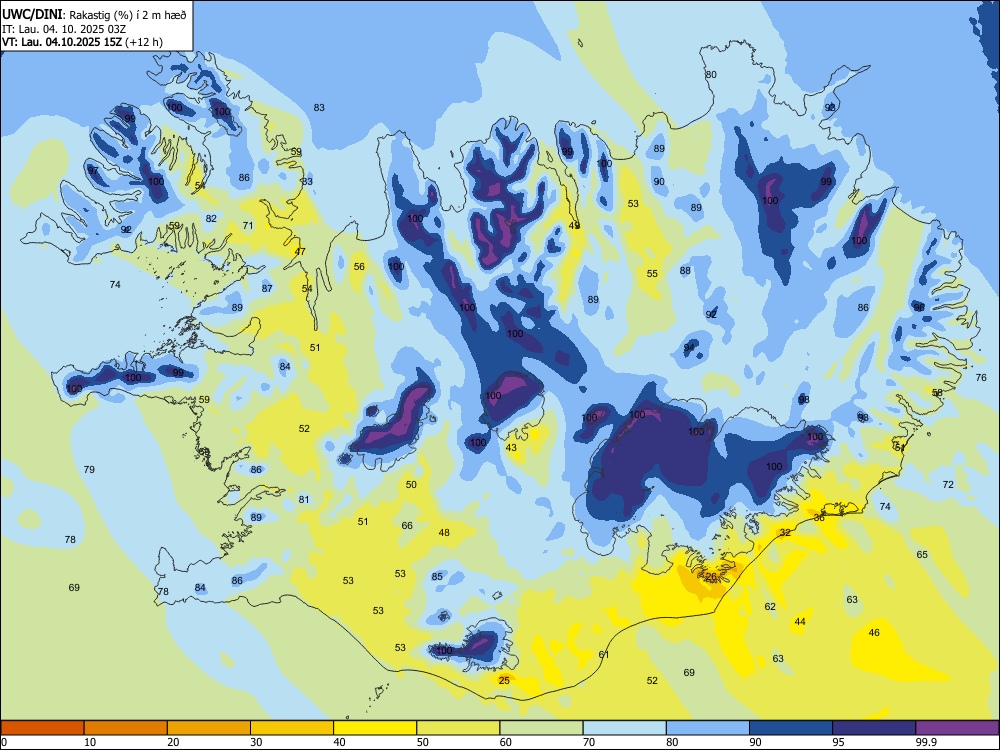Click the humidity value '55'
The image size is (1000, 750).
point(652,274)
